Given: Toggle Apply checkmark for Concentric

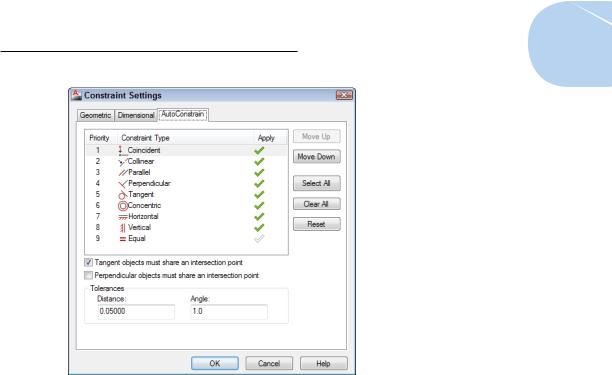Looking at the screenshot, I should [259, 205].
